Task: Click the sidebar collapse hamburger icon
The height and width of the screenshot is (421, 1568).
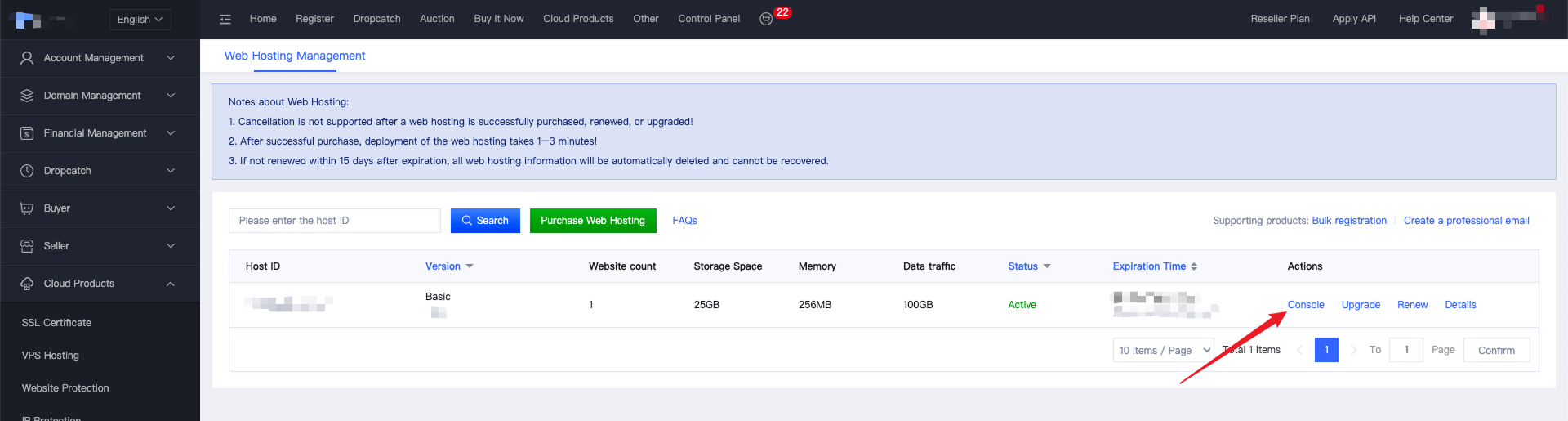Action: click(x=225, y=19)
